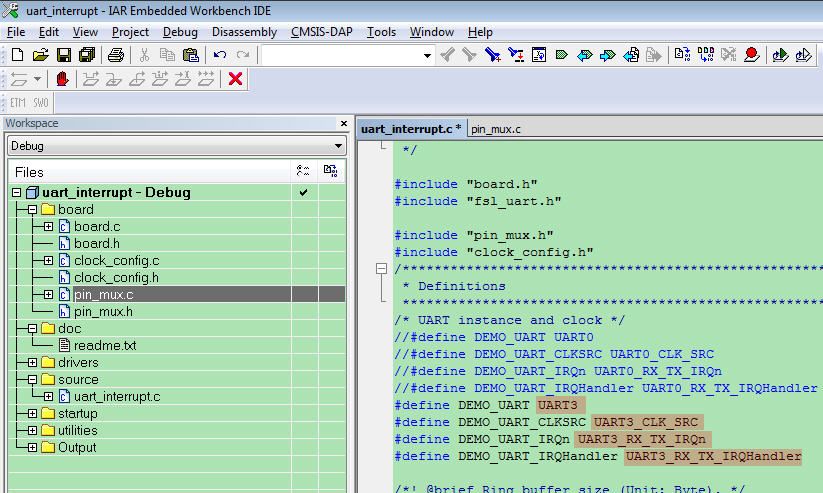Click the Make build icon
The width and height of the screenshot is (823, 493).
705,55
